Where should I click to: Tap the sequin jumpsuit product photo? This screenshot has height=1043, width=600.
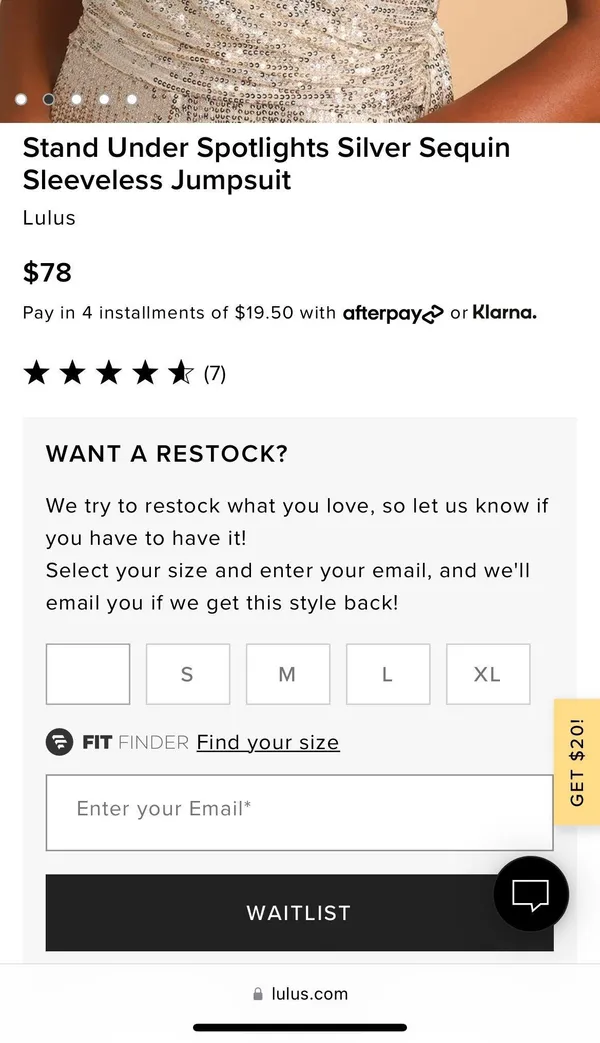(x=300, y=61)
